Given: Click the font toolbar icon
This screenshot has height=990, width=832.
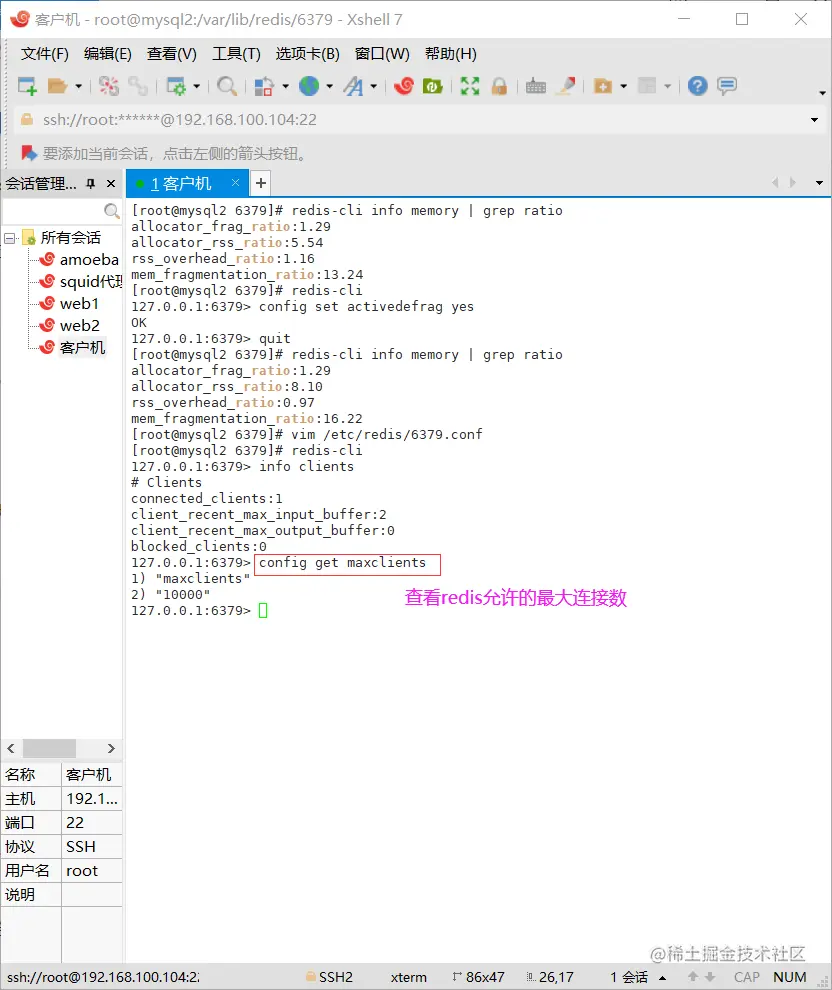Looking at the screenshot, I should click(354, 86).
